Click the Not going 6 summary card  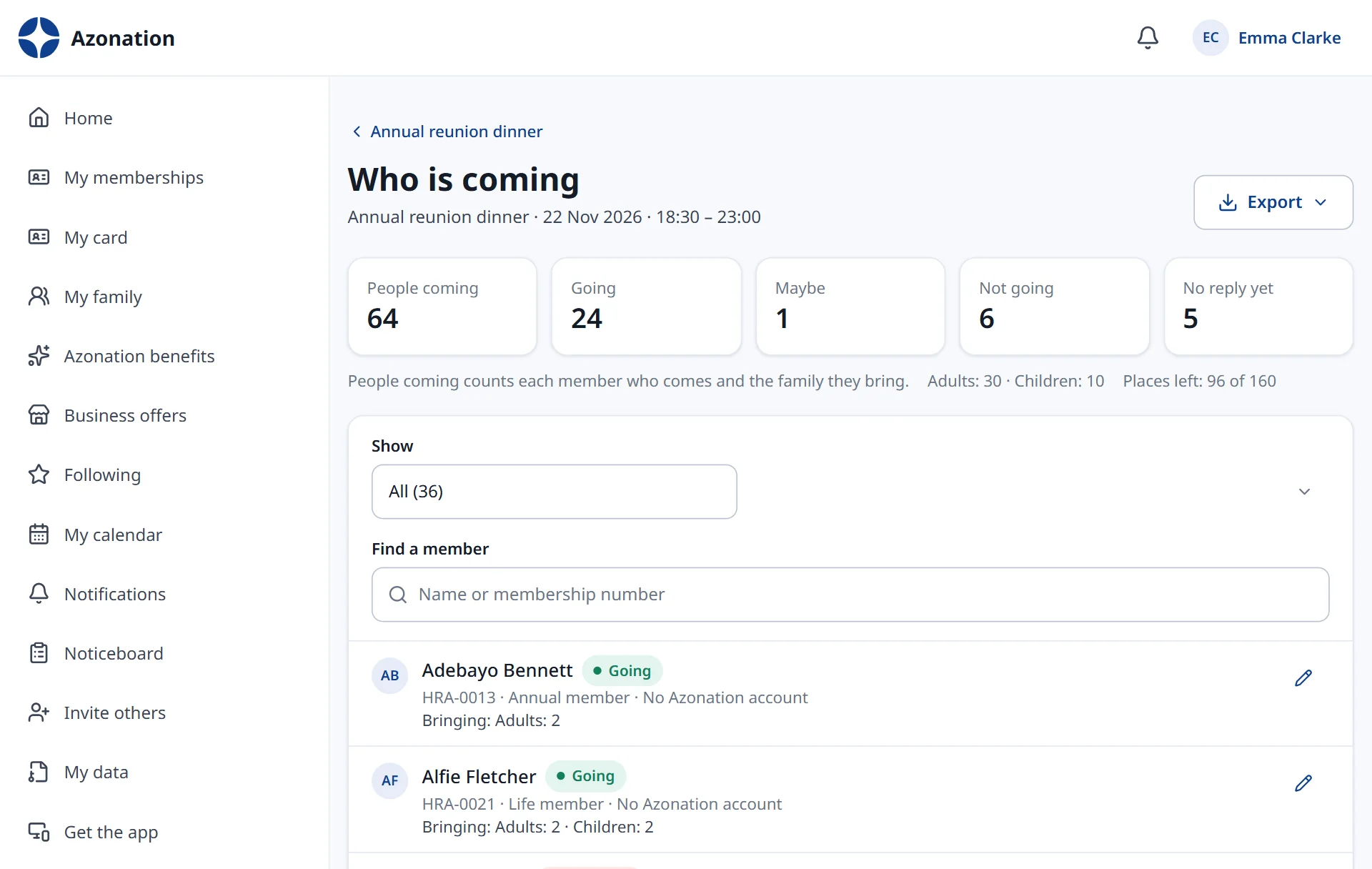click(1054, 307)
